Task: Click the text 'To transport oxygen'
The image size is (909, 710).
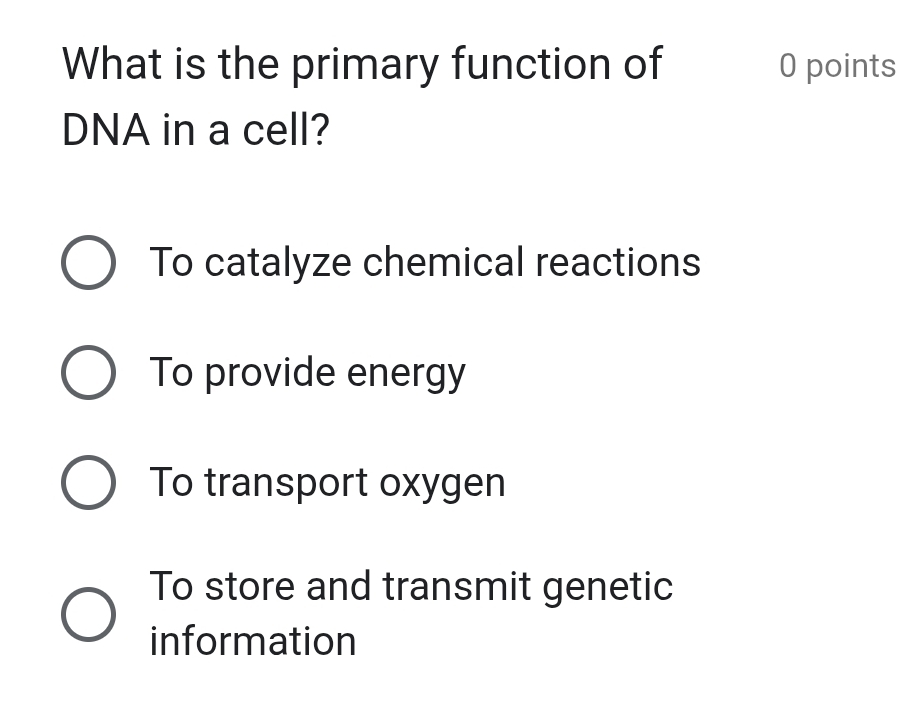Action: click(x=327, y=482)
